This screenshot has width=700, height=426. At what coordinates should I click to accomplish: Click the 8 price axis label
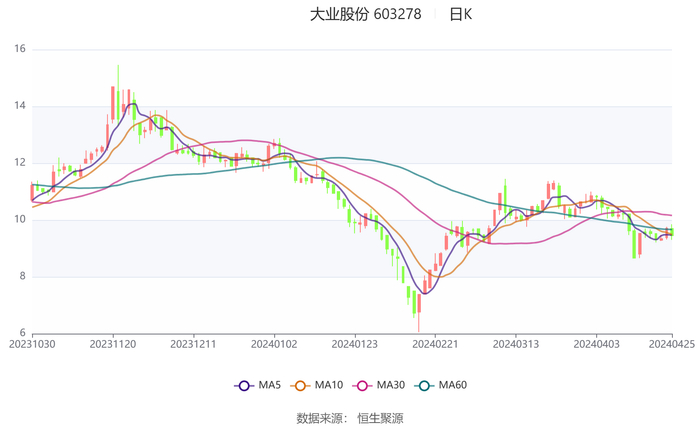22,277
